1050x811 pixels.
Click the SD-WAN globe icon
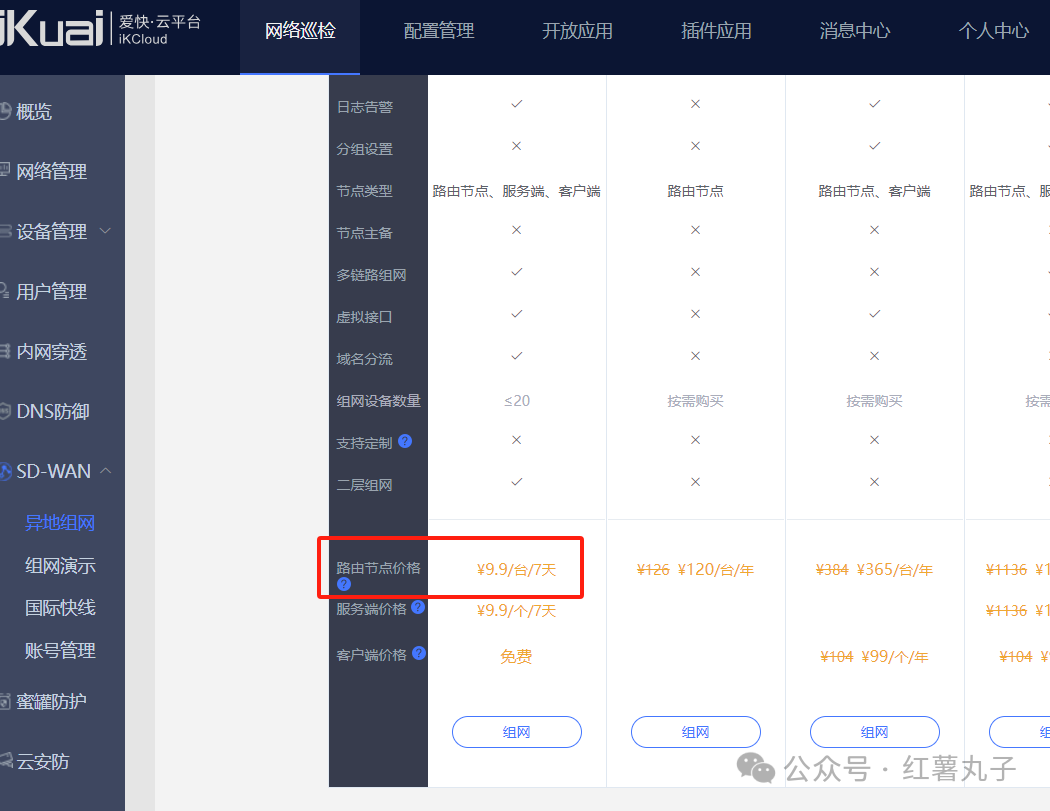pos(5,471)
